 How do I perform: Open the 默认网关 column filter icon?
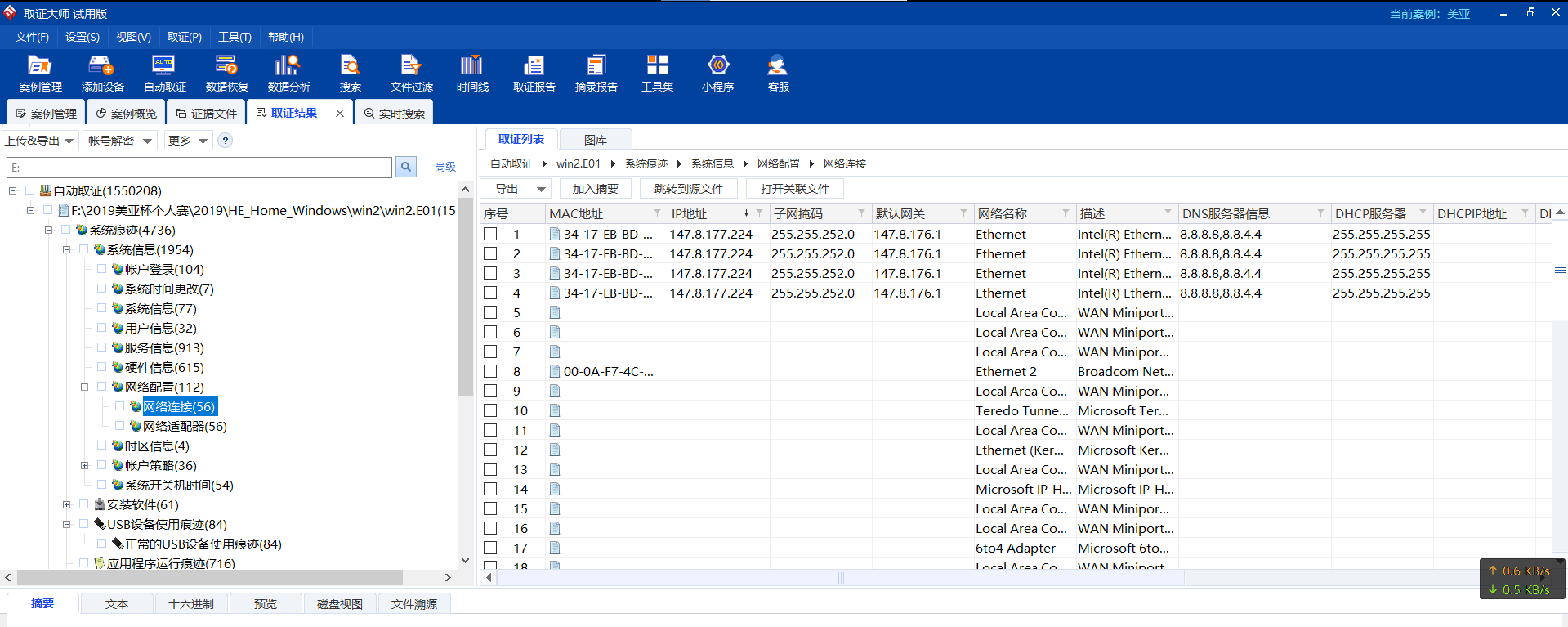[963, 213]
